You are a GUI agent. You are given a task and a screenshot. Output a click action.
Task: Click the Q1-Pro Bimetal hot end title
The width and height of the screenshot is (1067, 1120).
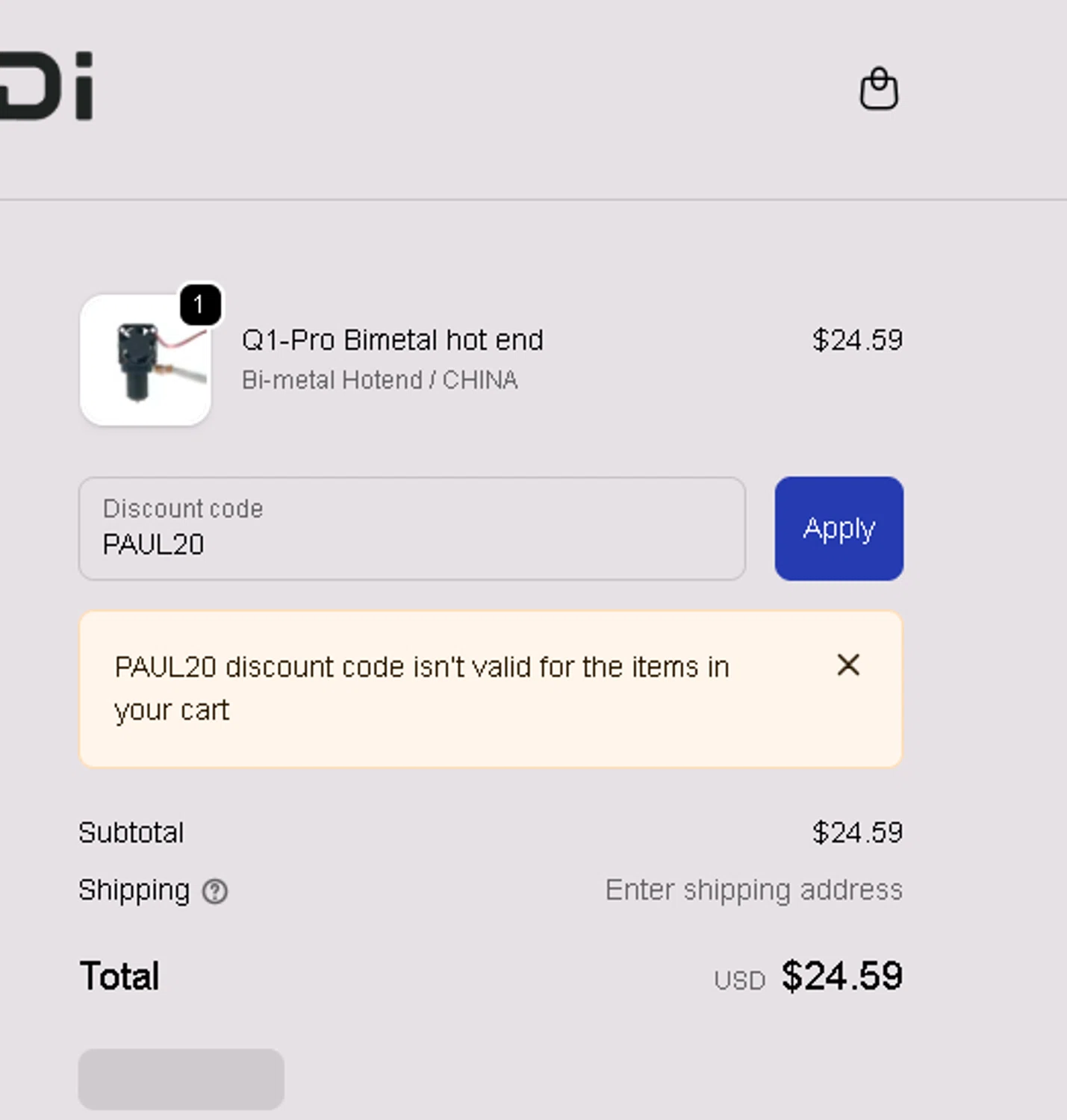pos(392,340)
